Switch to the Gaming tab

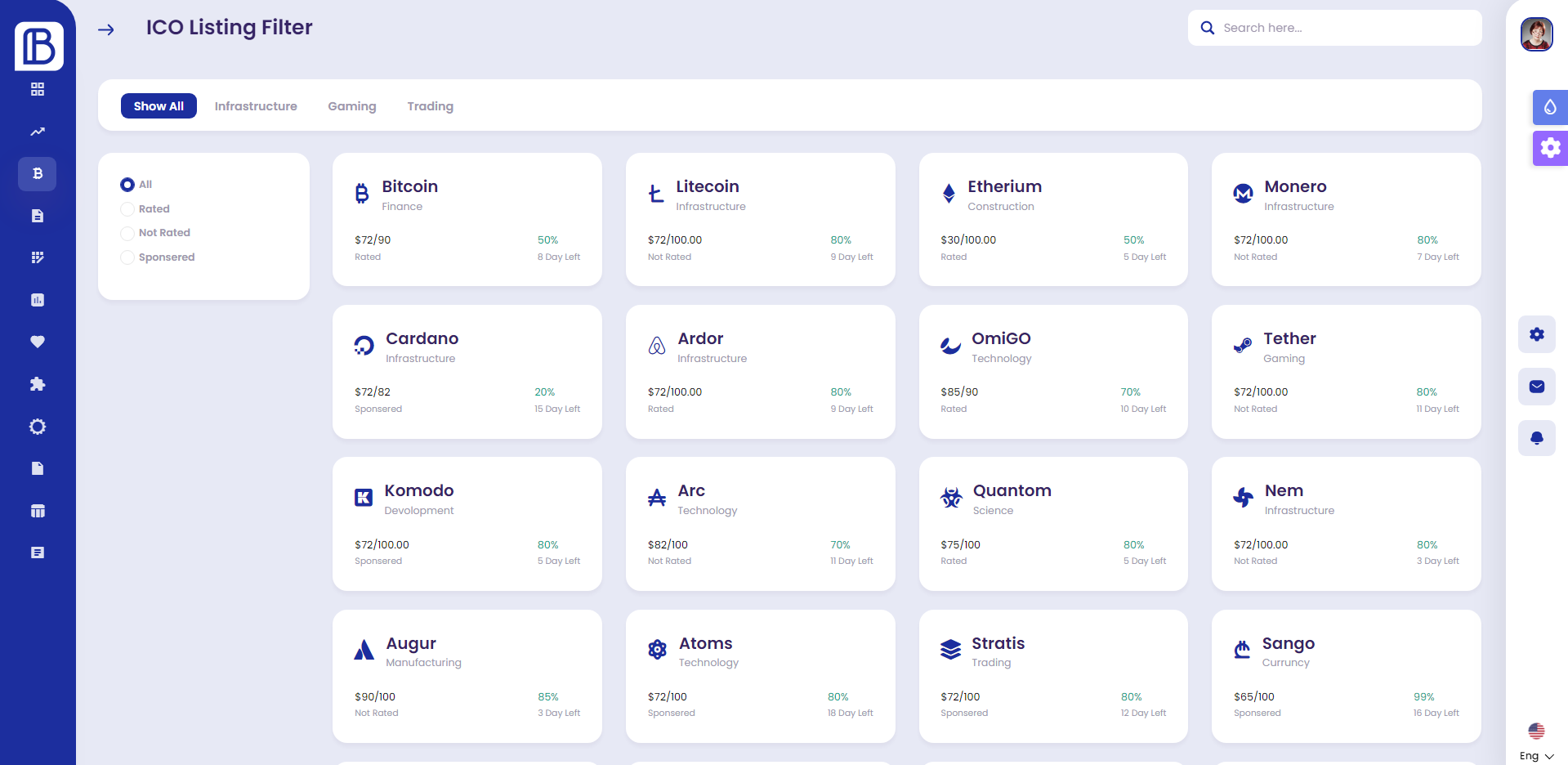click(x=352, y=106)
